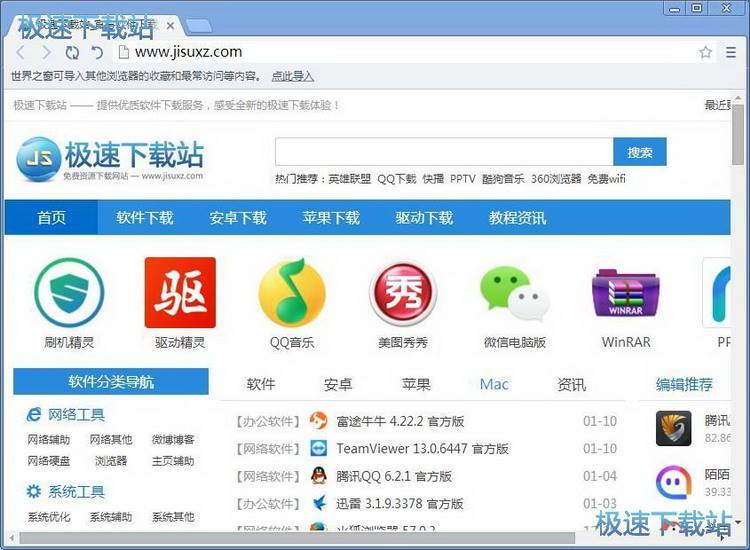Click the 系统工具 gear icon
The width and height of the screenshot is (750, 550).
click(33, 491)
